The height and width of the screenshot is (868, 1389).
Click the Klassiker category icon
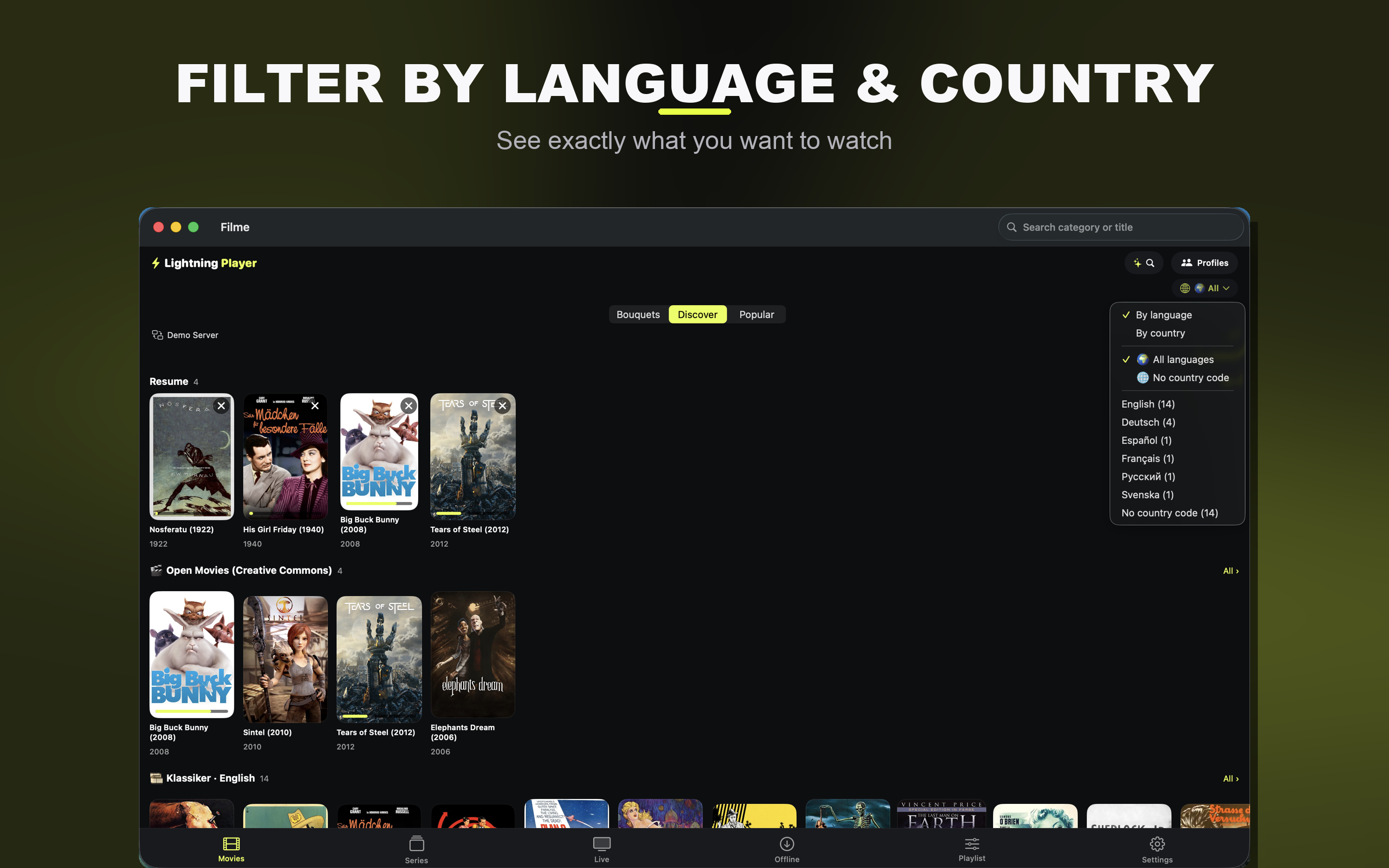pos(156,778)
